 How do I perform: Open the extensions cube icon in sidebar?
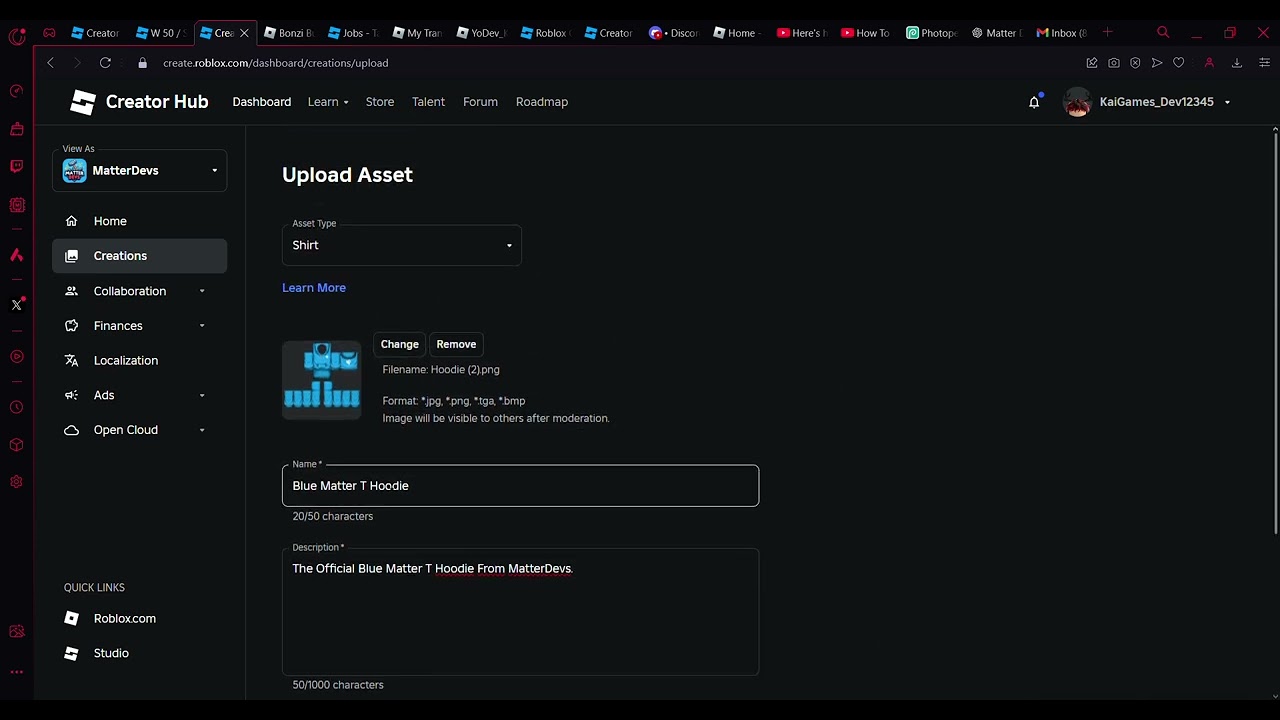click(17, 444)
